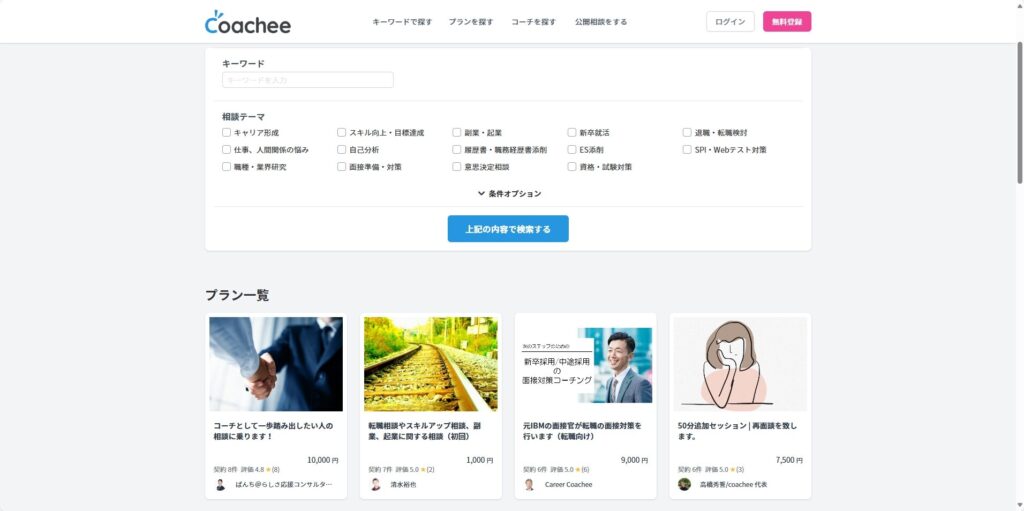Open 高橋秀誉/coachee代表 coach avatar
The height and width of the screenshot is (511, 1024).
click(x=684, y=484)
